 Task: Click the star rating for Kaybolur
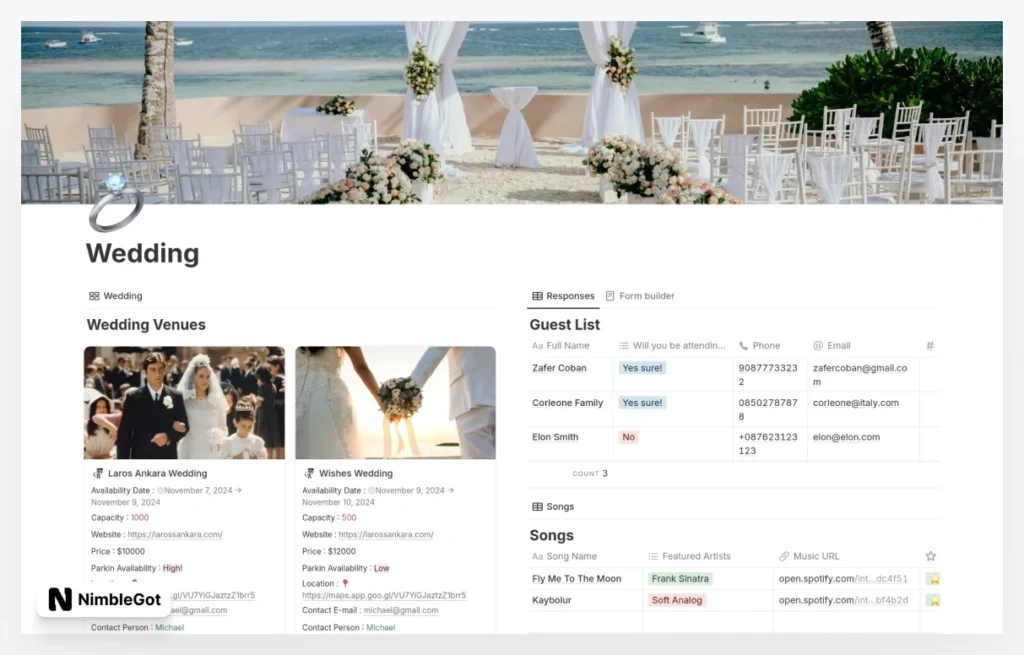pos(934,600)
